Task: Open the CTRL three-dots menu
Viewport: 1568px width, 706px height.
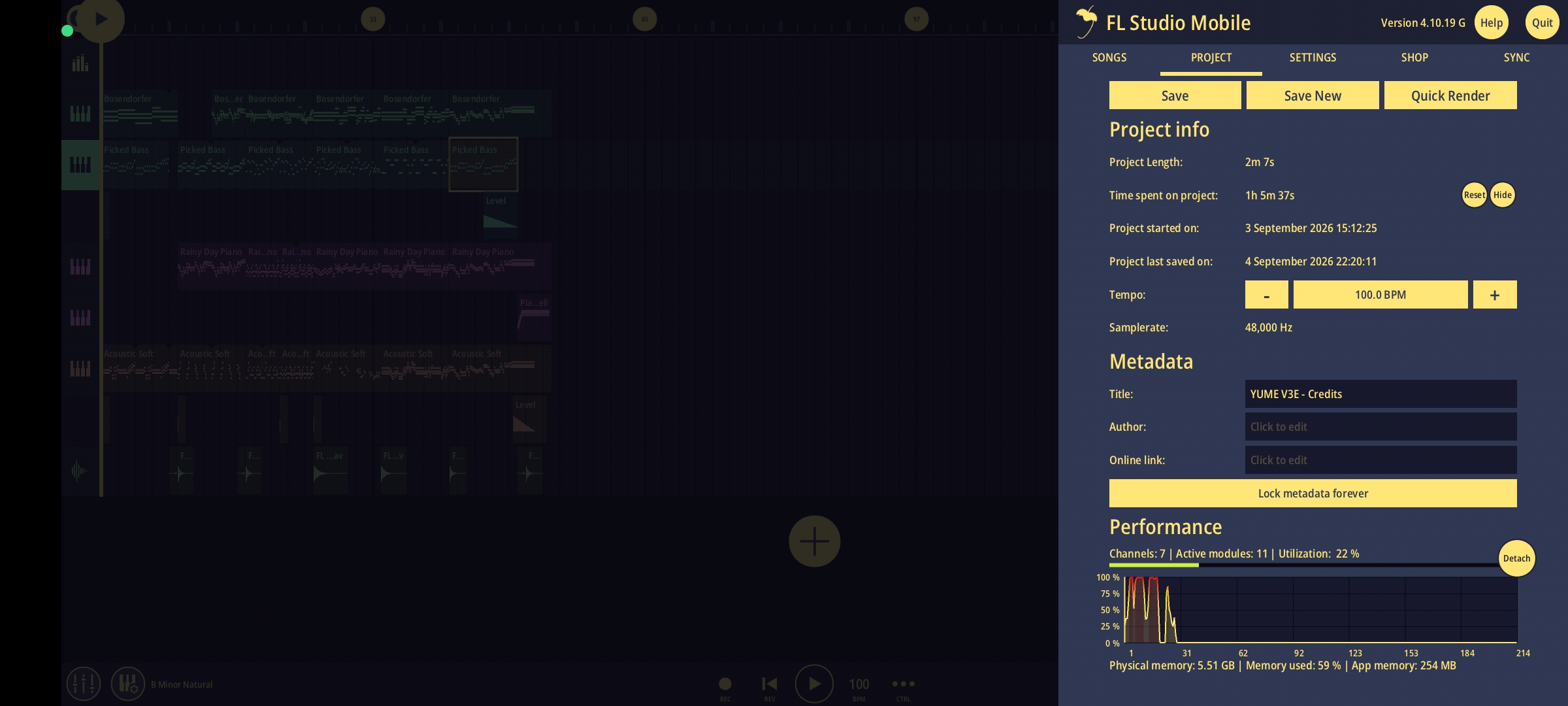Action: pyautogui.click(x=904, y=684)
